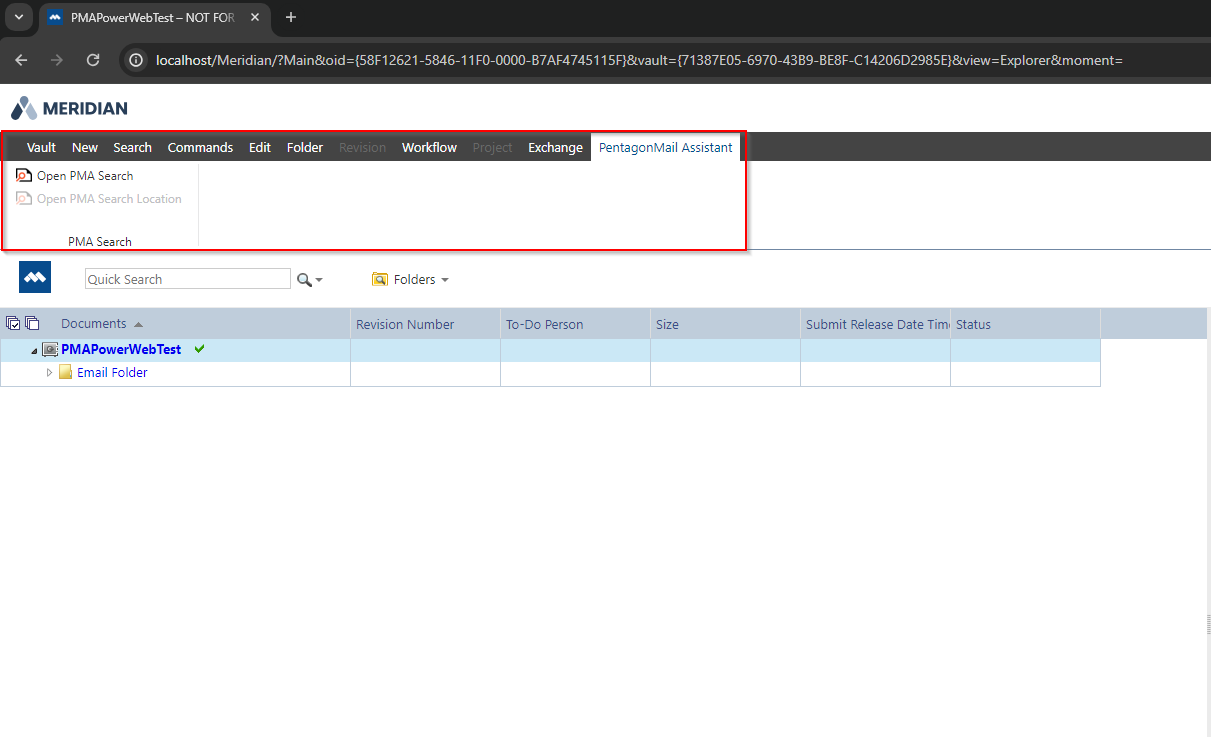Select the Workflow ribbon tab
This screenshot has width=1211, height=737.
point(429,147)
